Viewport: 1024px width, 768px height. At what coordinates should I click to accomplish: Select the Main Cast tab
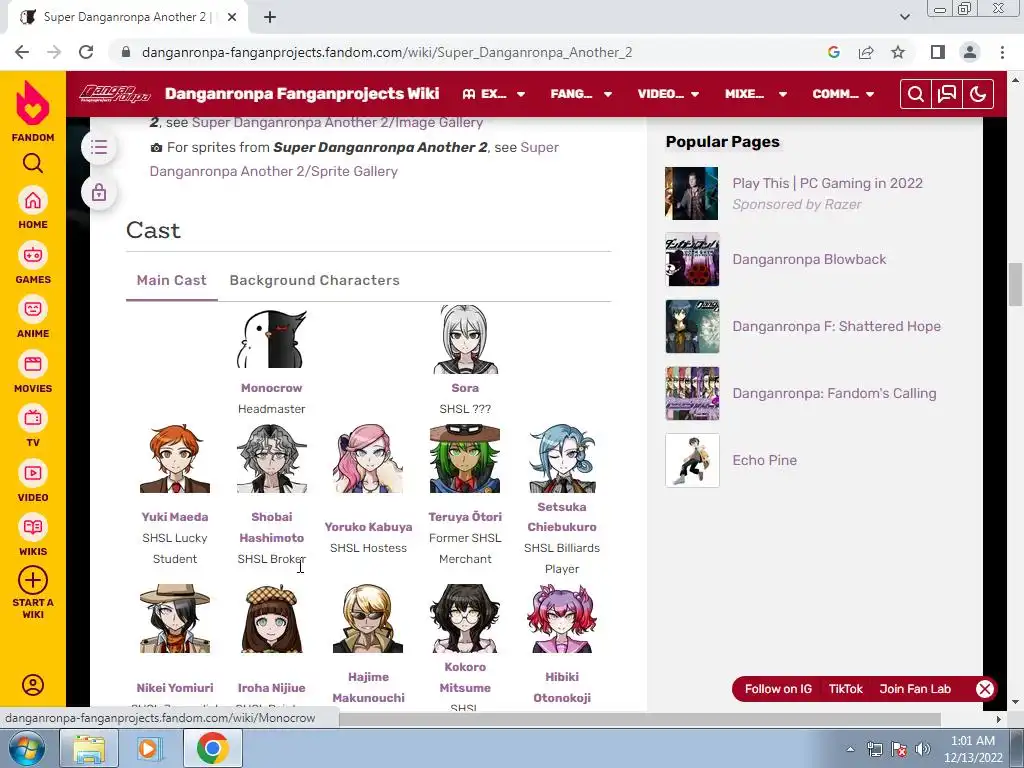pos(171,280)
